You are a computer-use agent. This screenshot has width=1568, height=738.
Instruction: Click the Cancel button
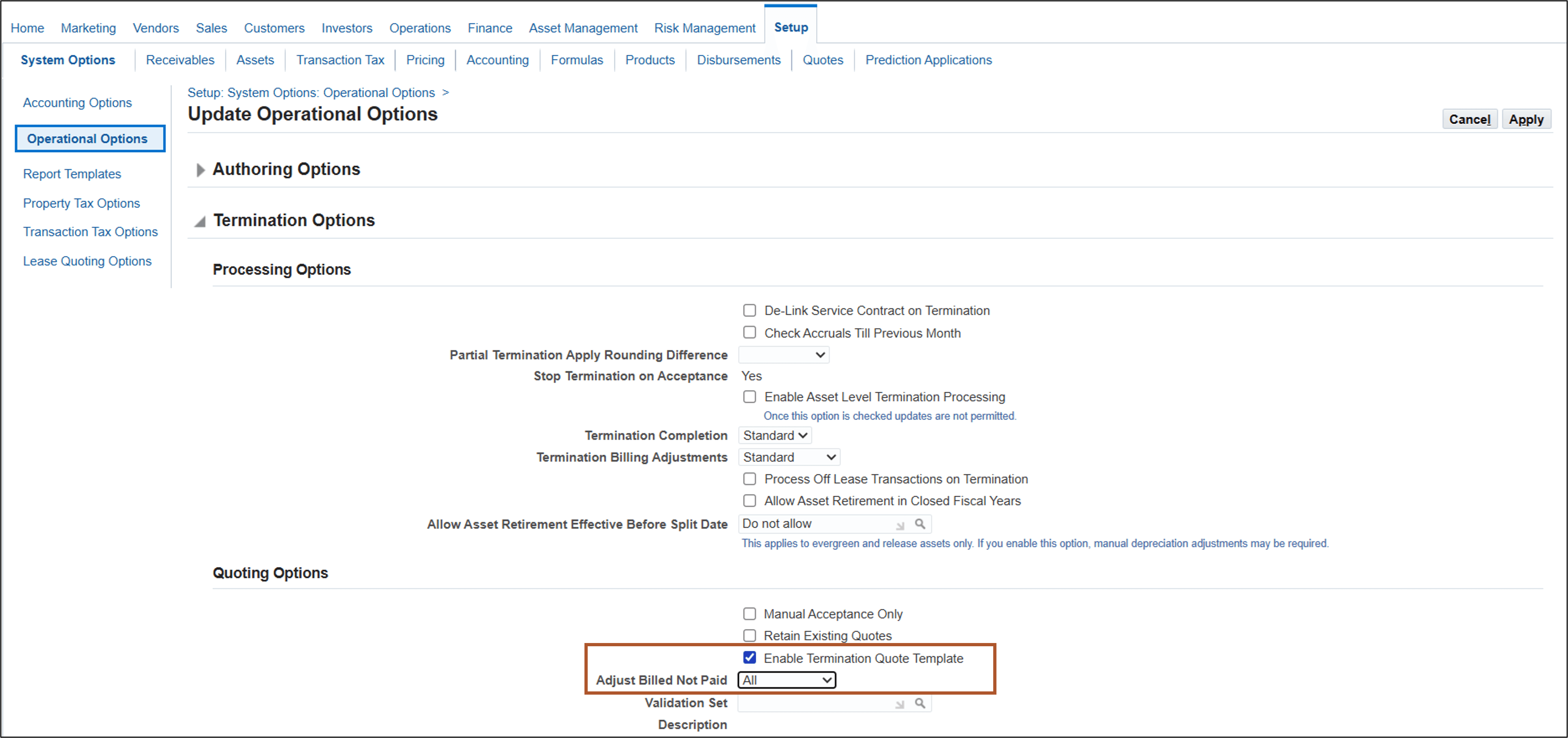(1469, 119)
